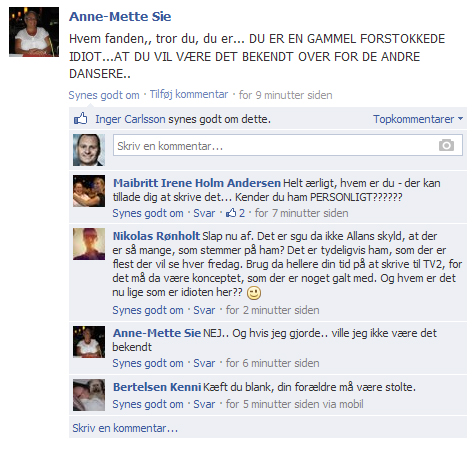This screenshot has width=473, height=452.
Task: Like Maibritt's comment via 'Synes godt om'
Action: [x=148, y=213]
